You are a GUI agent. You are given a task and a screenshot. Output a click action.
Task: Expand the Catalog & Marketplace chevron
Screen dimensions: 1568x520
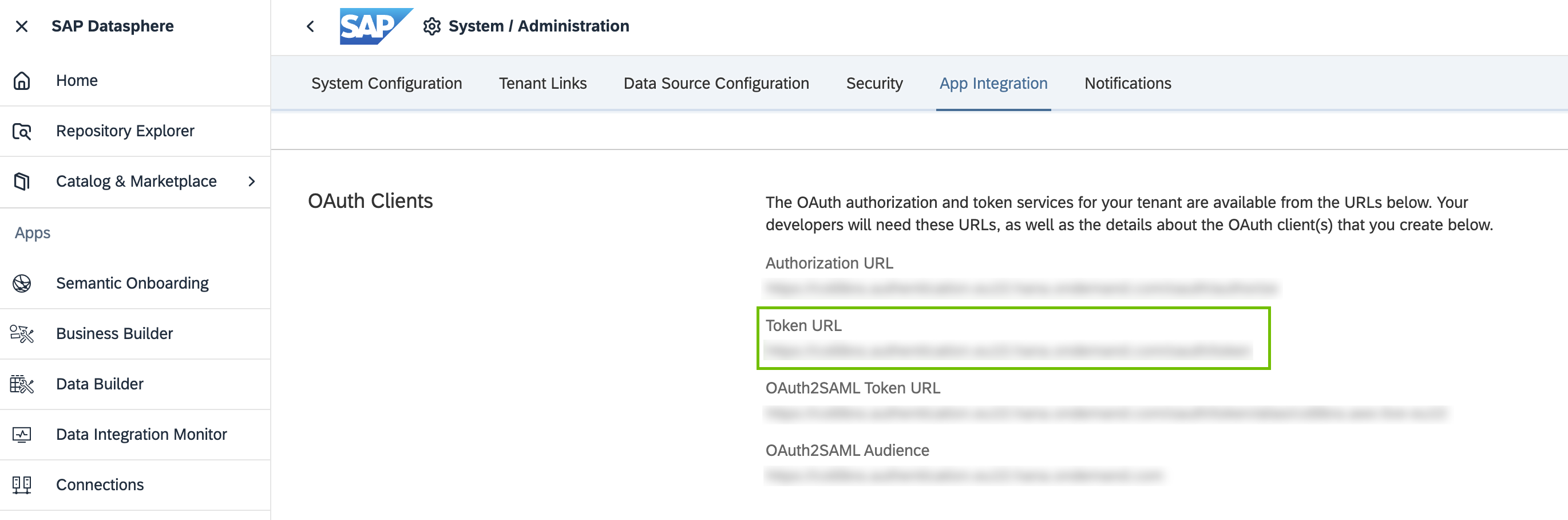point(252,182)
